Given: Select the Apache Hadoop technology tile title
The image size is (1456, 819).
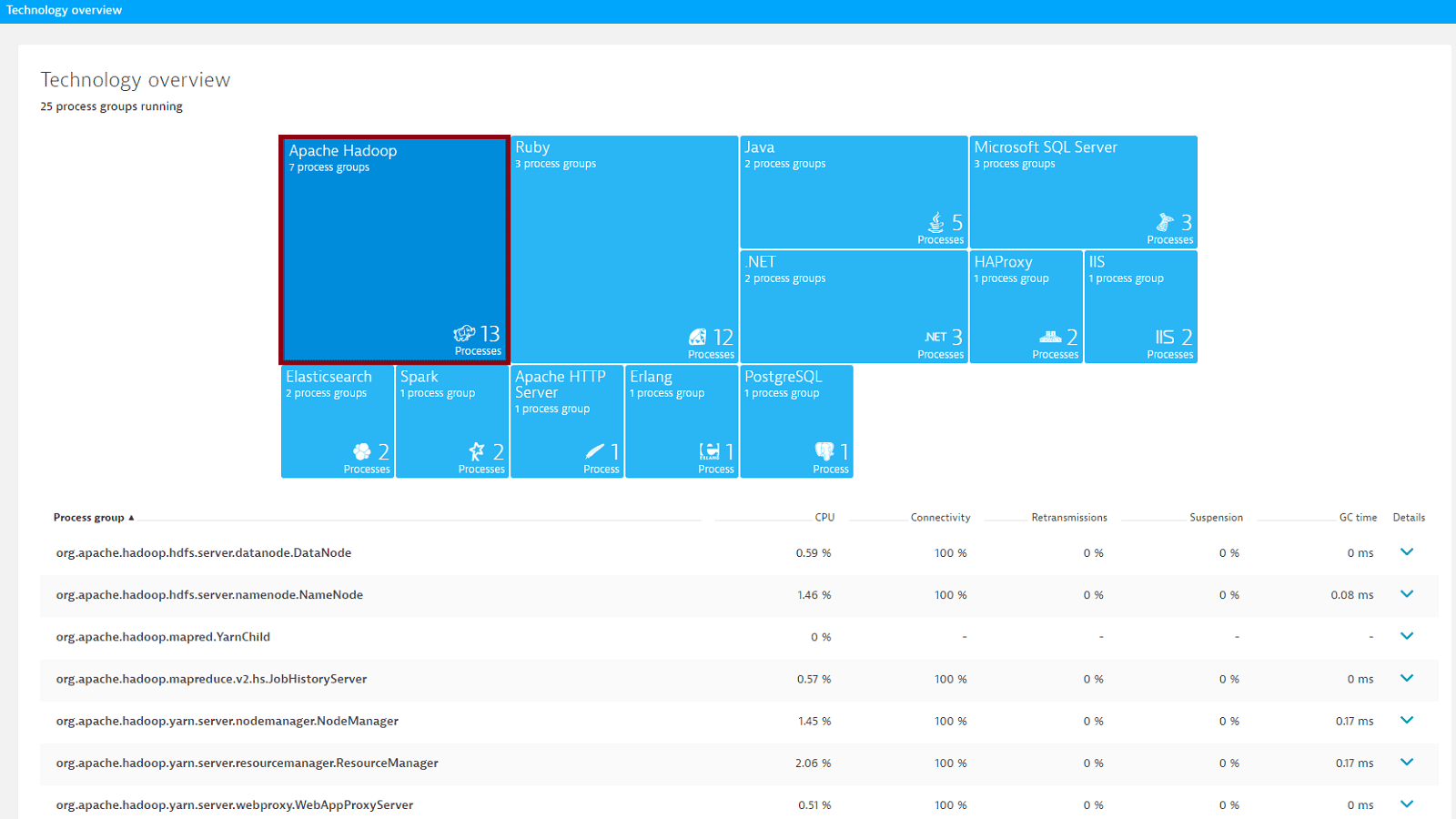Looking at the screenshot, I should coord(343,151).
